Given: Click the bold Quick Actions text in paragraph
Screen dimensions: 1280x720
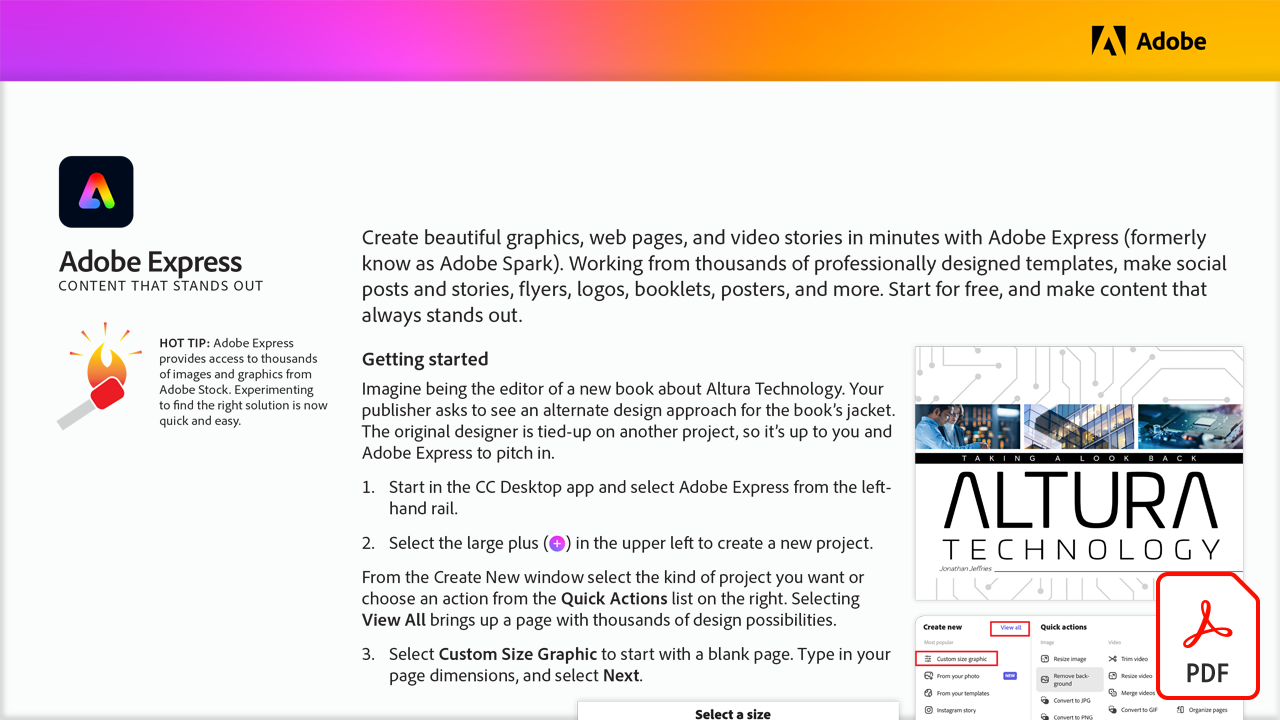Looking at the screenshot, I should tap(614, 599).
